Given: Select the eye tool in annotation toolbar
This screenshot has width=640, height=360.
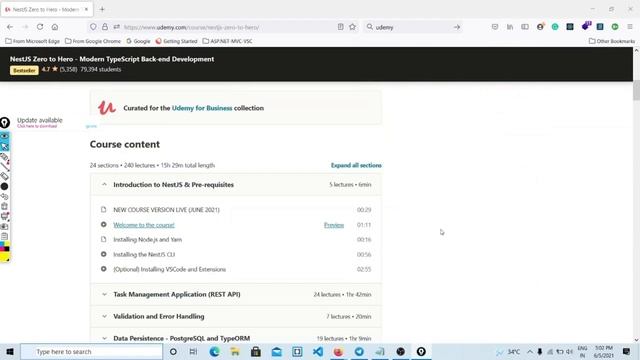Looking at the screenshot, I should click(x=4, y=136).
